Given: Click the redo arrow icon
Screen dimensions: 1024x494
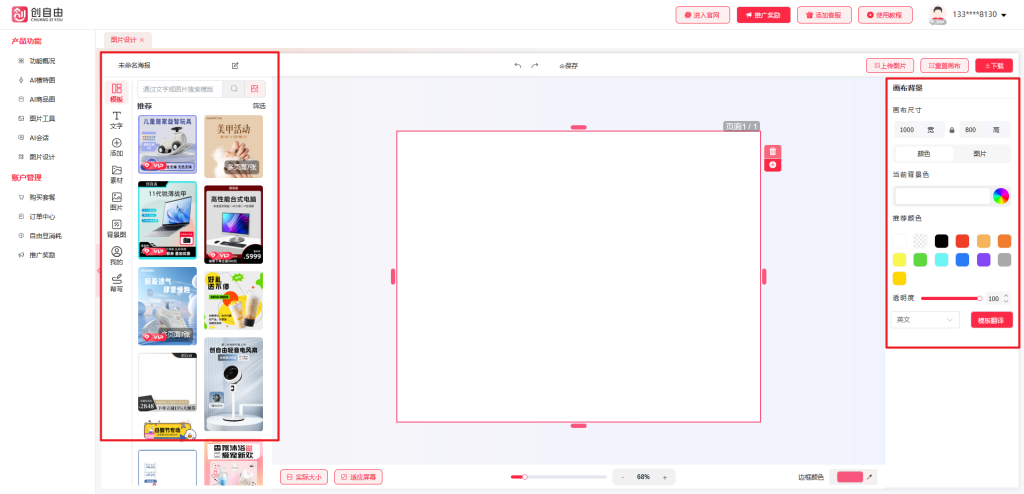Looking at the screenshot, I should pos(535,66).
